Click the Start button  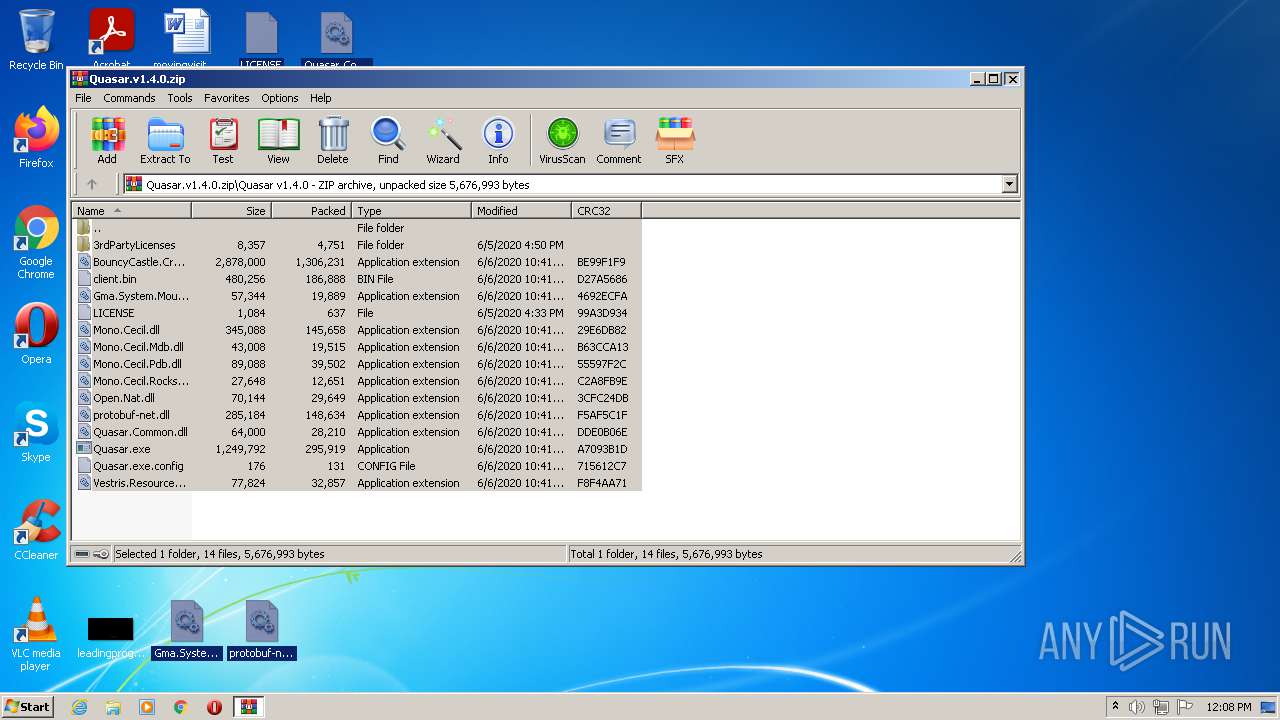click(x=27, y=706)
